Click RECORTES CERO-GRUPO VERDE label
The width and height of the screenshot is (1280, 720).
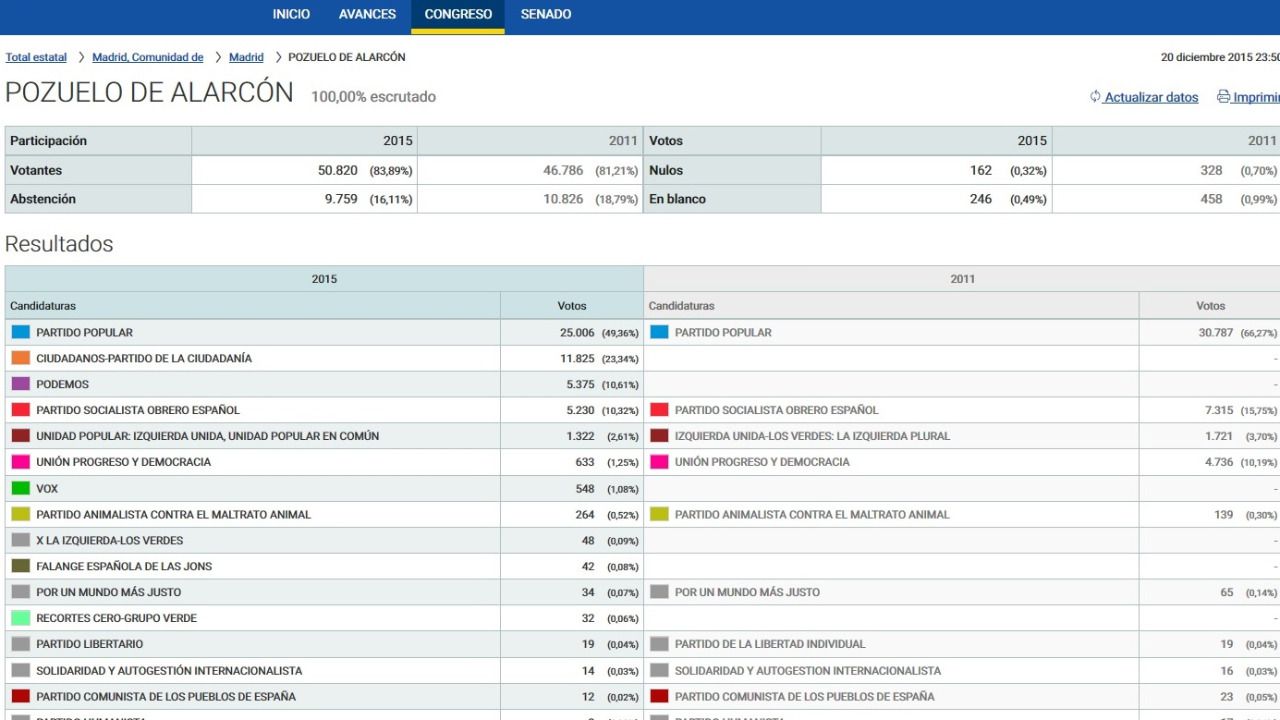pyautogui.click(x=117, y=618)
